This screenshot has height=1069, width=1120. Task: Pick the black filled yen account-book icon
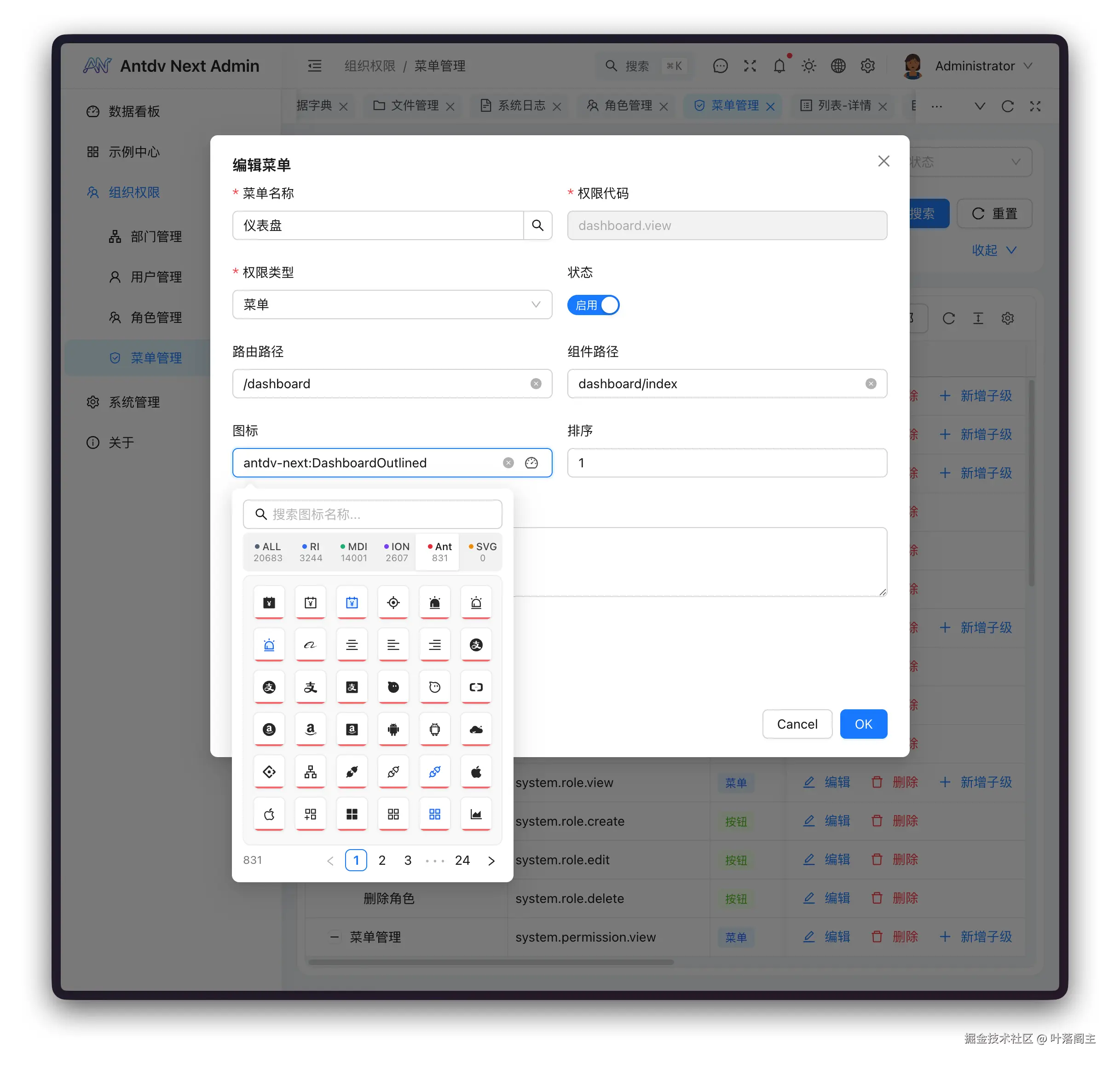[x=269, y=602]
